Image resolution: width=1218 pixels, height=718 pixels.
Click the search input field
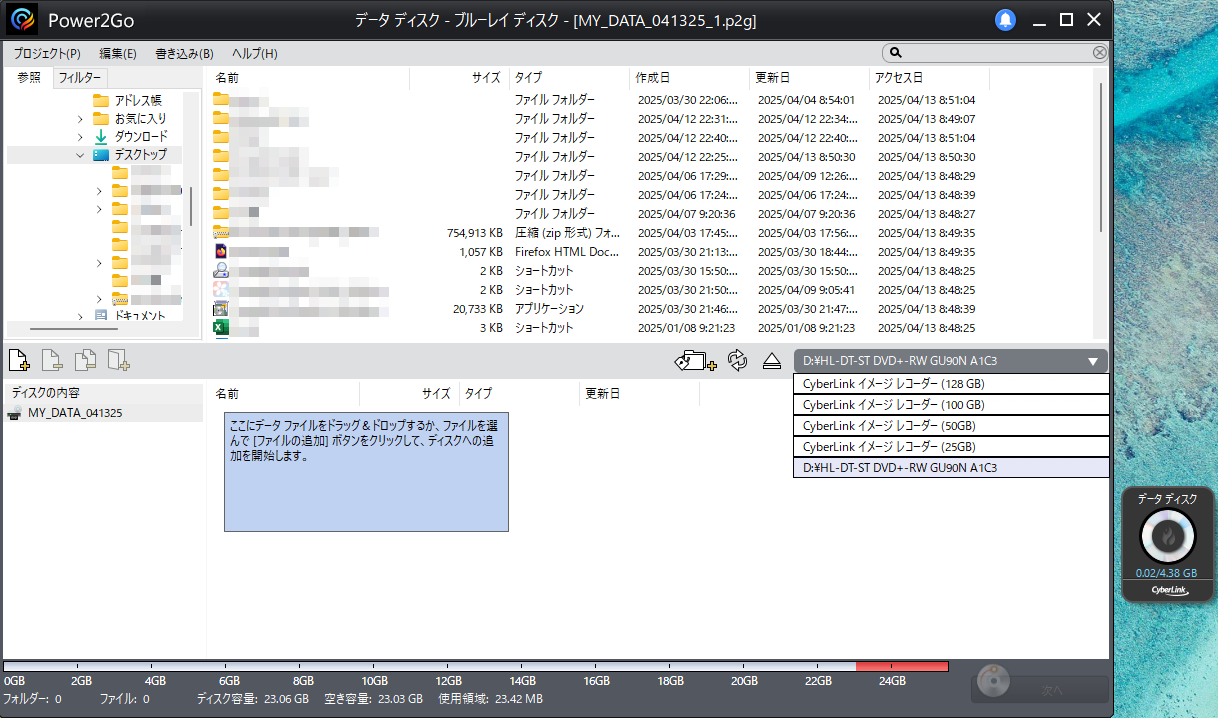click(996, 53)
